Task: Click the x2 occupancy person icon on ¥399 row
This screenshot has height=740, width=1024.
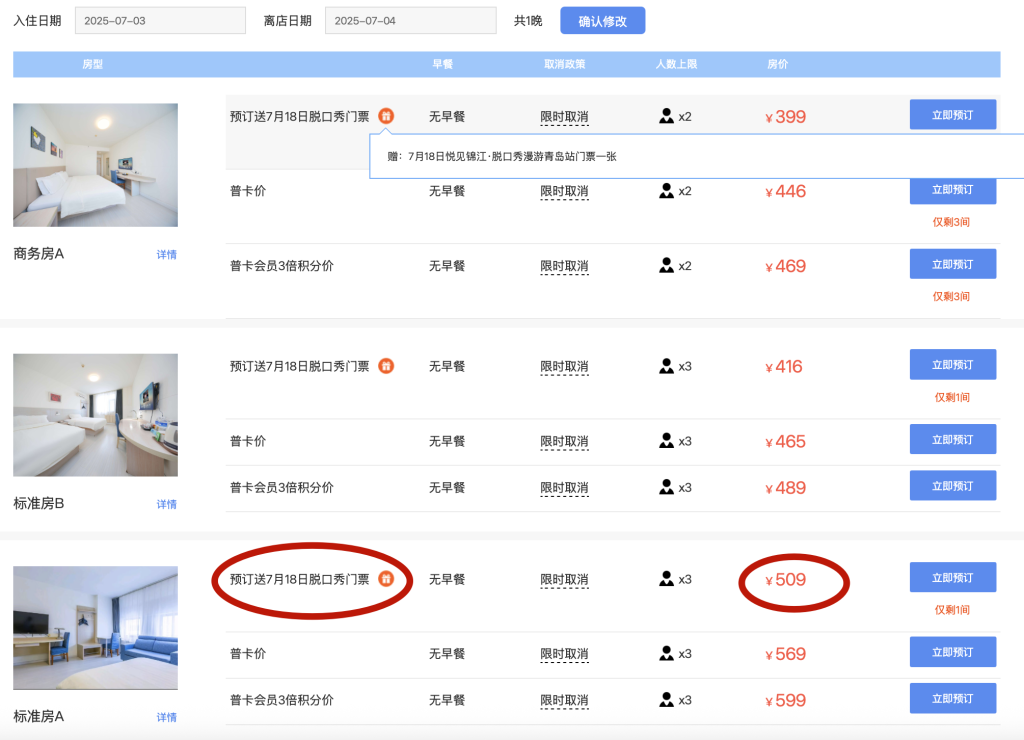Action: [x=665, y=115]
